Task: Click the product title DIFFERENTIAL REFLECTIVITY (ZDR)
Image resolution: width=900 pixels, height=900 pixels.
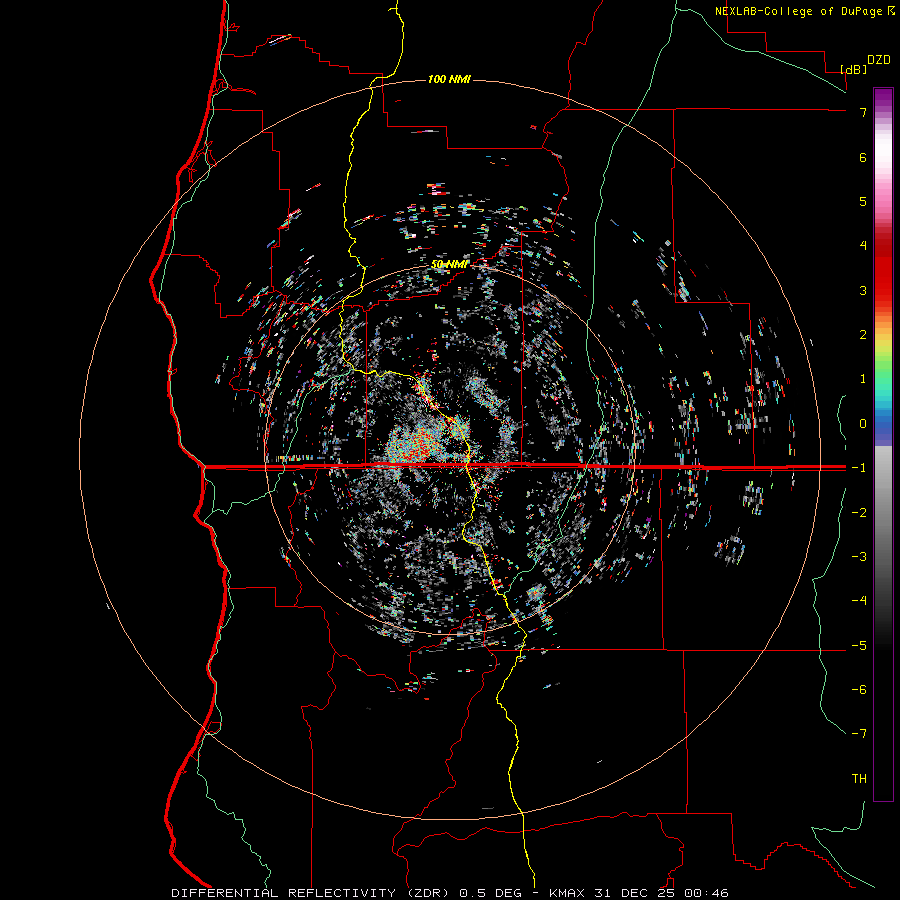Action: (x=312, y=893)
